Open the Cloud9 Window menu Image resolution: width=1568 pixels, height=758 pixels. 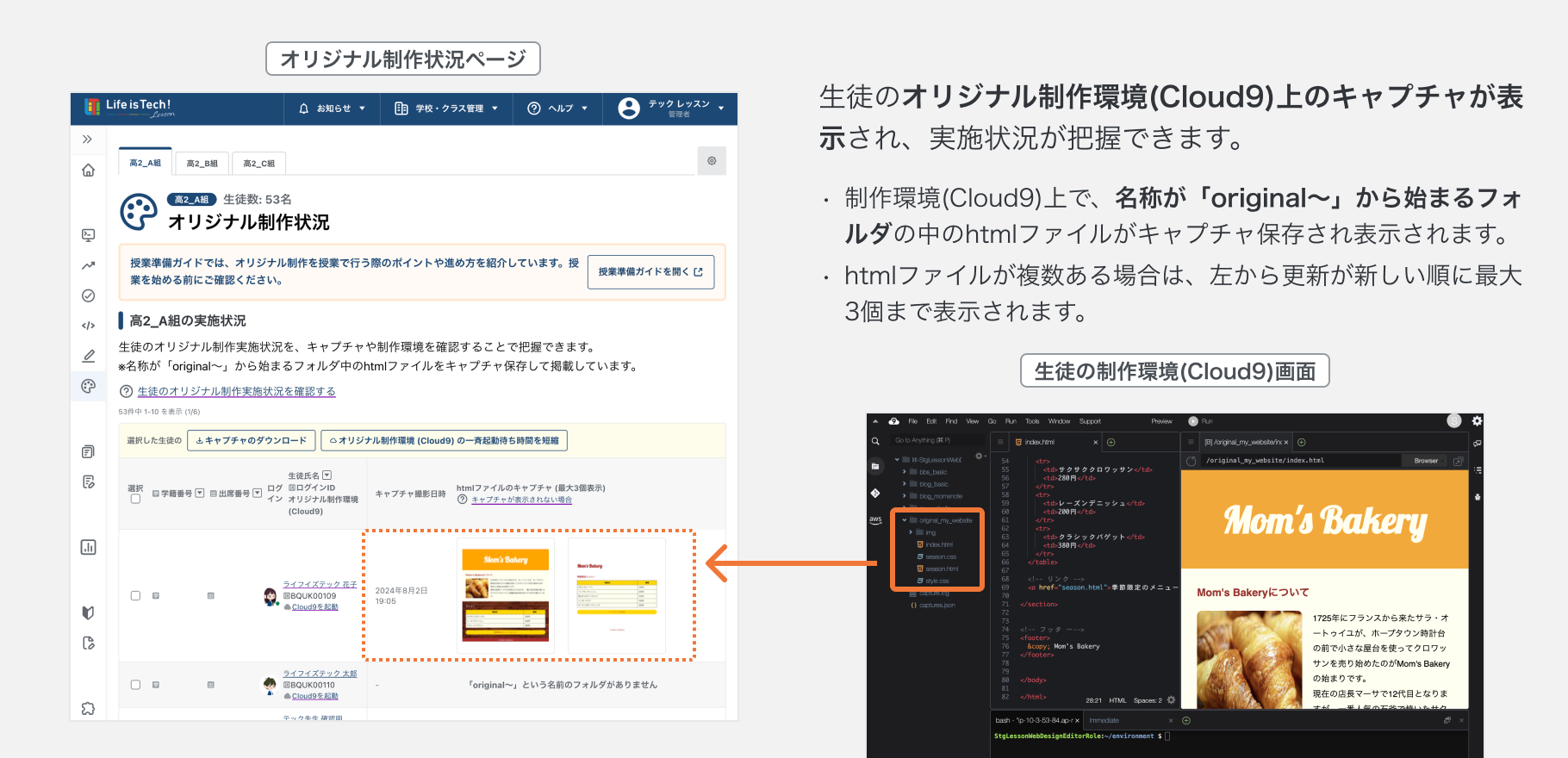click(x=1059, y=421)
